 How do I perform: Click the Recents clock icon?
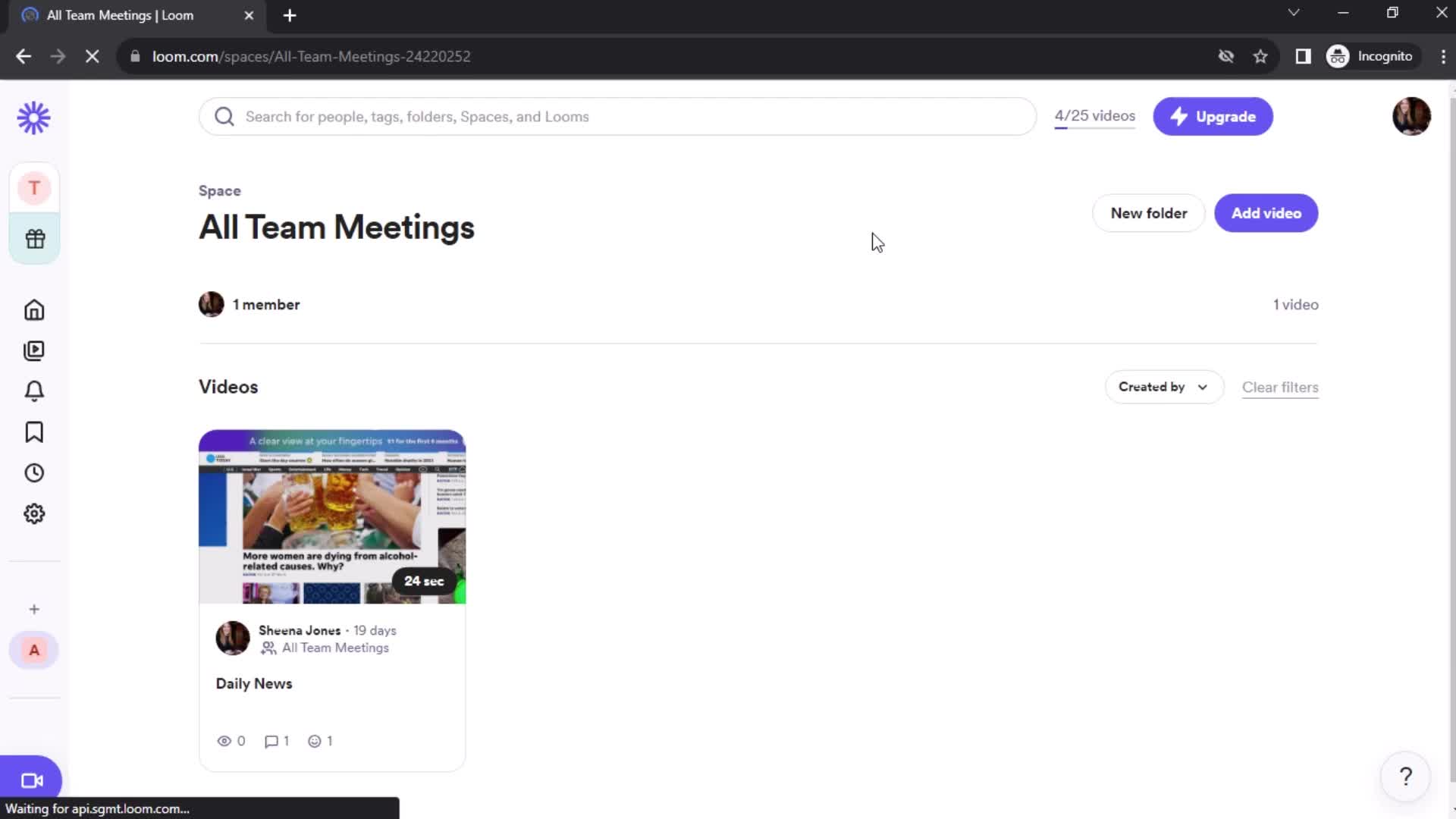(x=34, y=473)
